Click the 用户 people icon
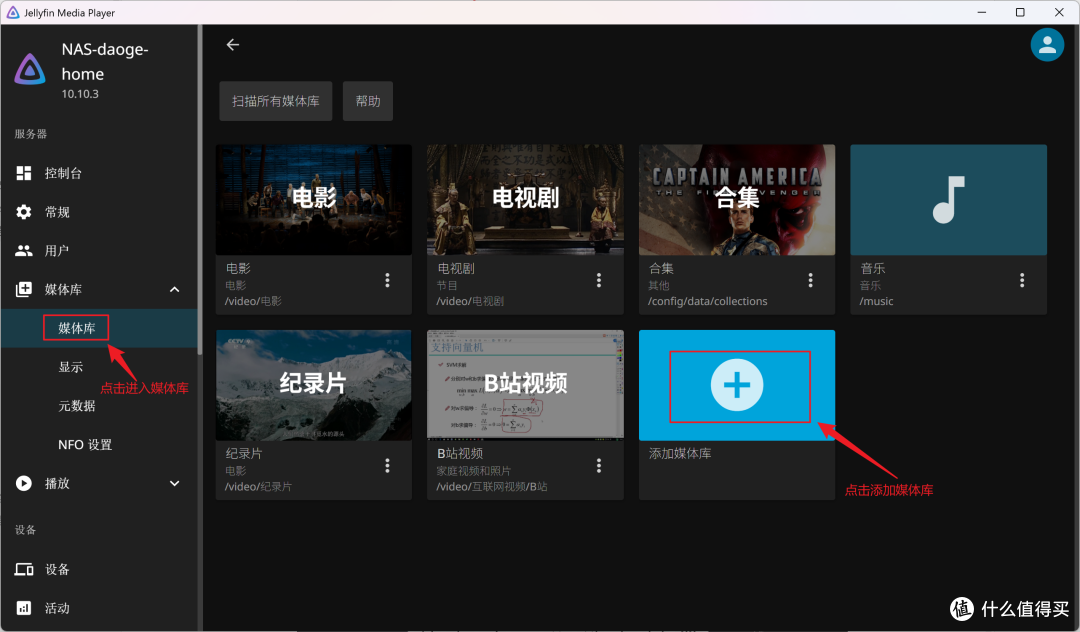This screenshot has height=632, width=1080. 24,251
